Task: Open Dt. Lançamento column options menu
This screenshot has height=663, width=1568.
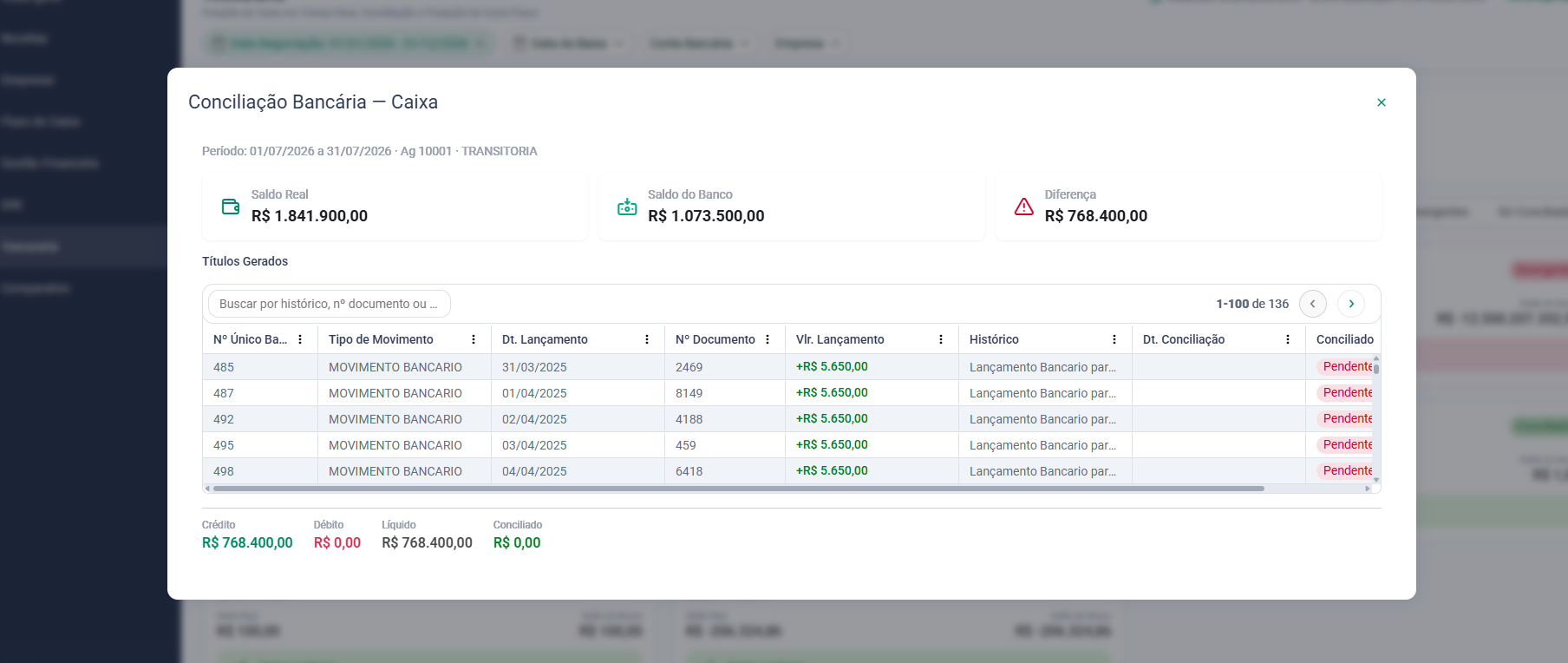Action: pos(647,339)
